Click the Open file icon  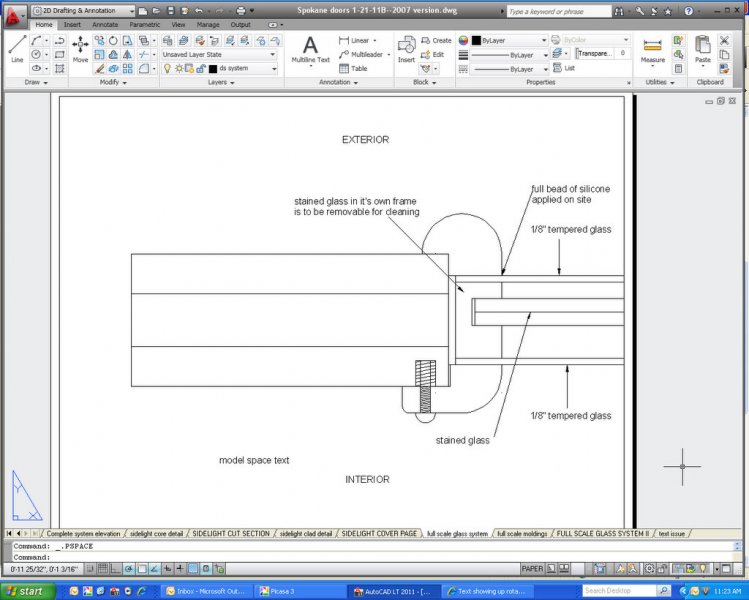pos(156,11)
